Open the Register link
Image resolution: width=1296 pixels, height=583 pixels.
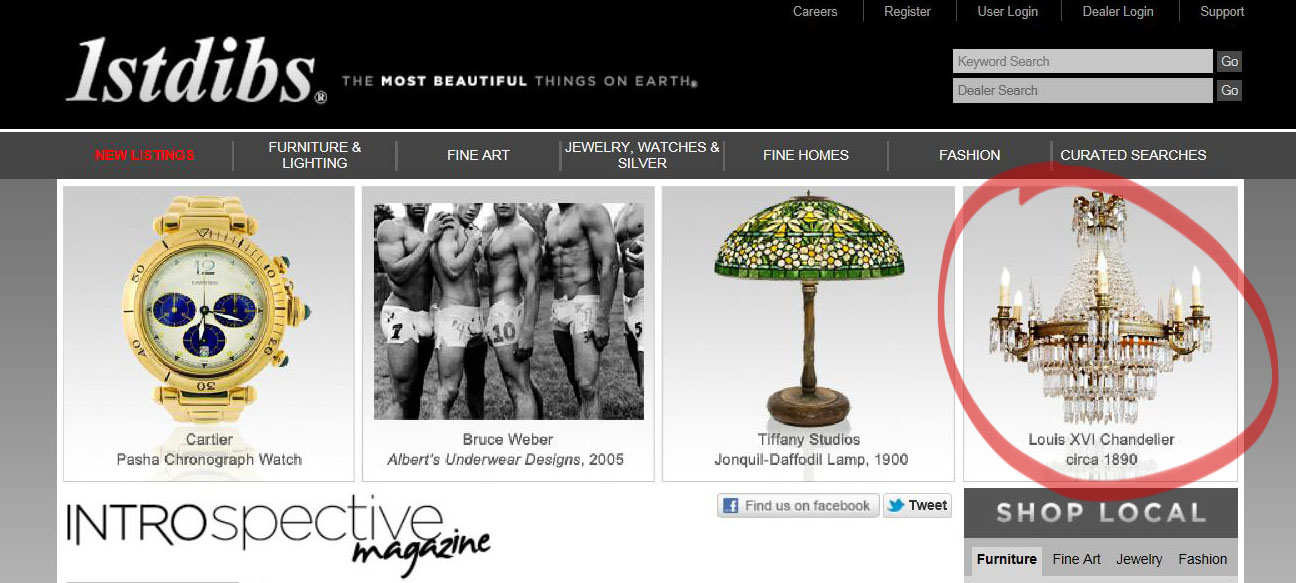907,12
